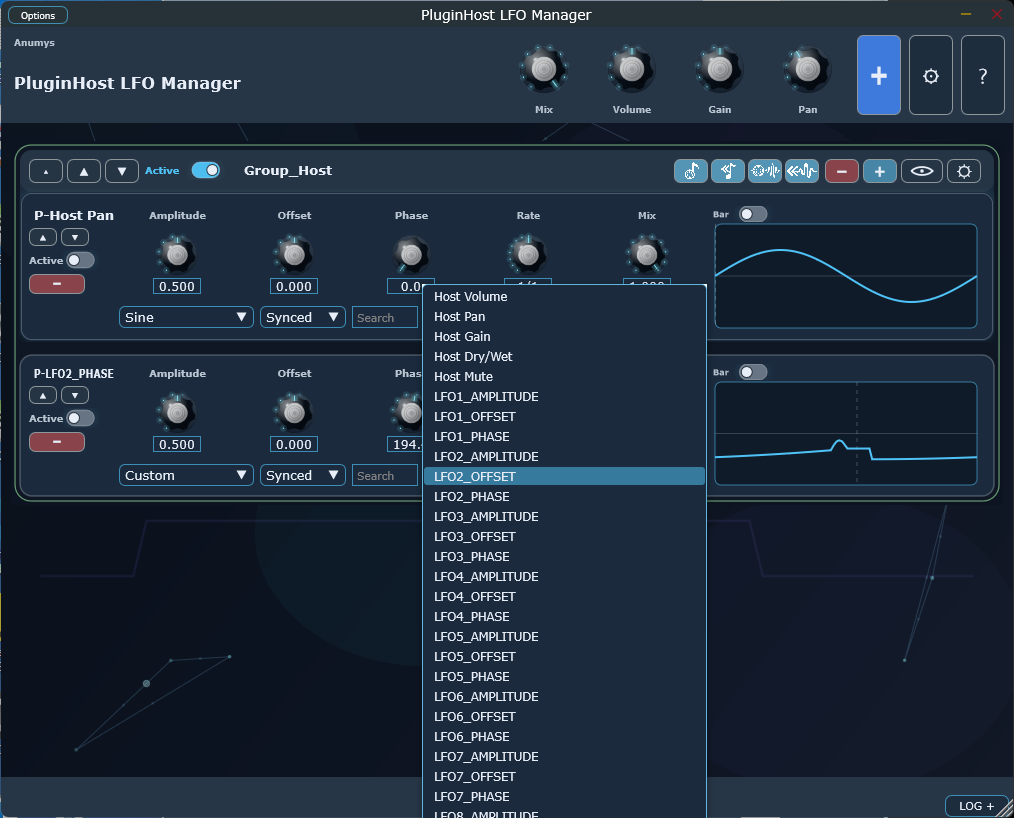Delete P-LFO2_PHASE LFO with red minus
This screenshot has width=1014, height=818.
click(x=57, y=442)
